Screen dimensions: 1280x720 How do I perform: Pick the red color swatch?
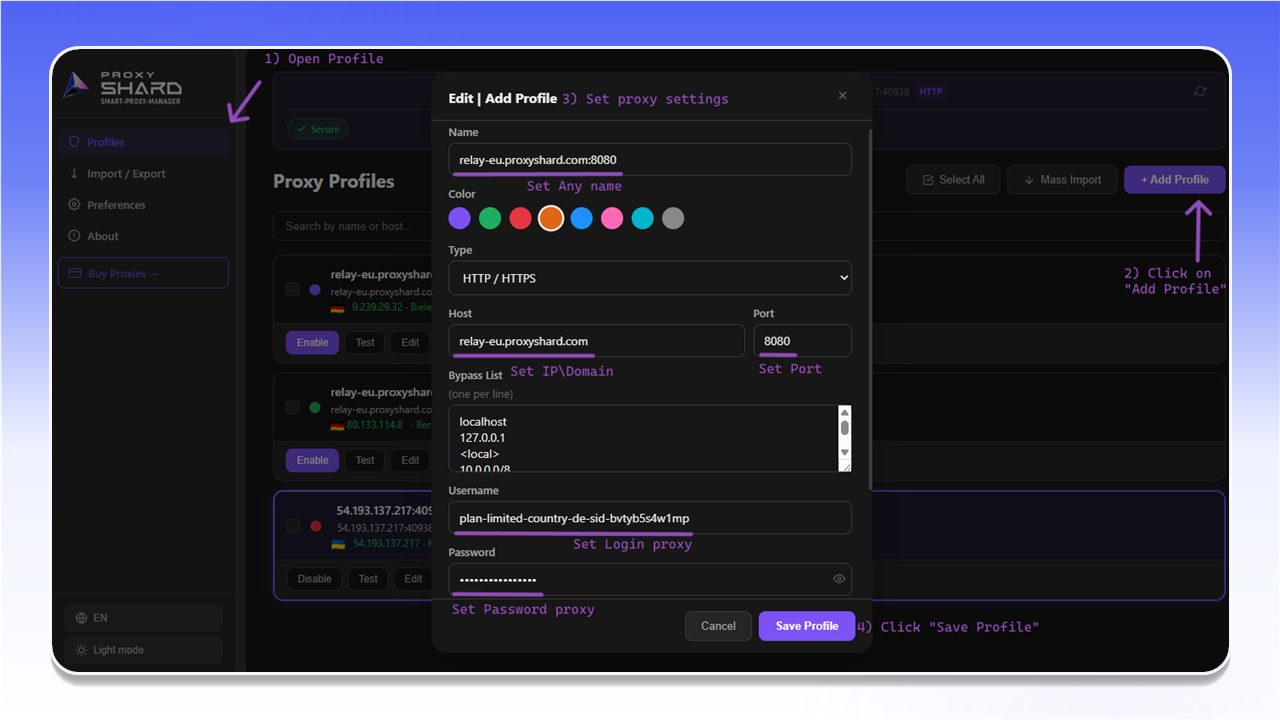click(x=520, y=218)
